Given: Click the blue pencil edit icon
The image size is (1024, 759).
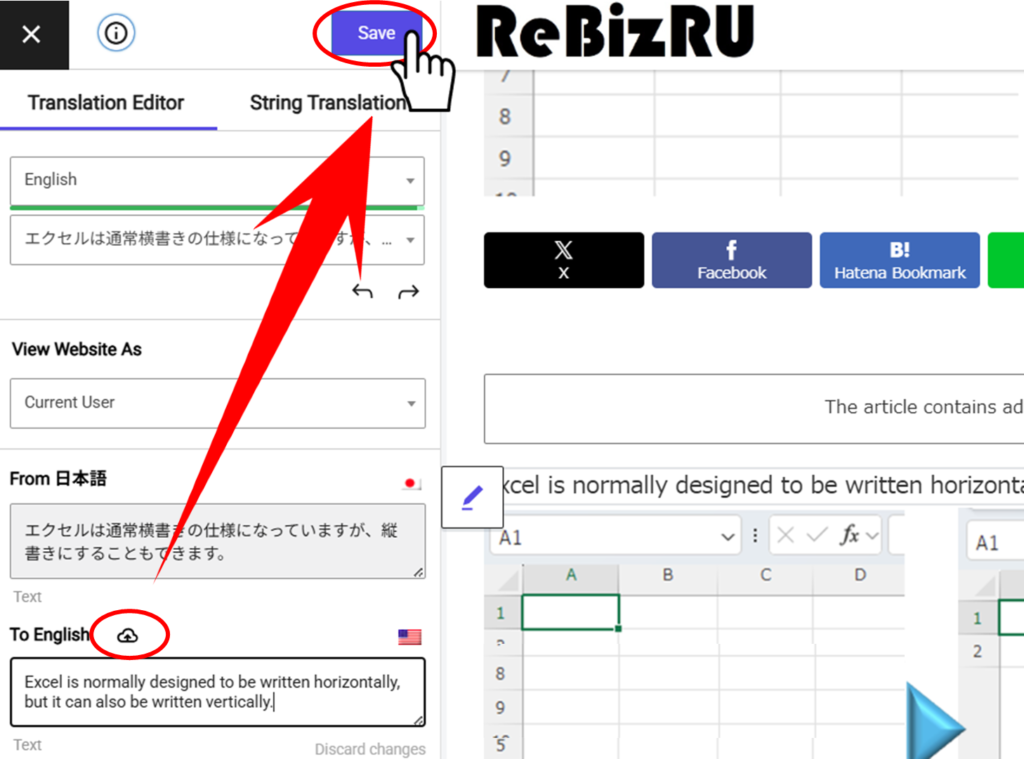Looking at the screenshot, I should [x=472, y=497].
